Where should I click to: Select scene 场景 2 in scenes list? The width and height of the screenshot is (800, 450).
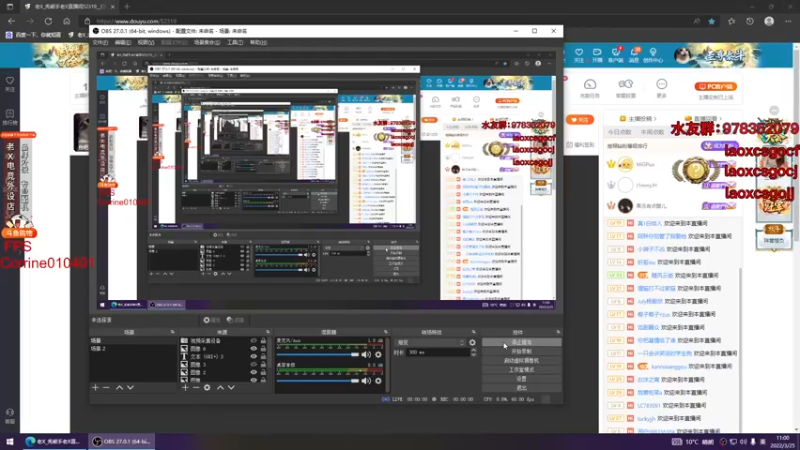[x=133, y=349]
